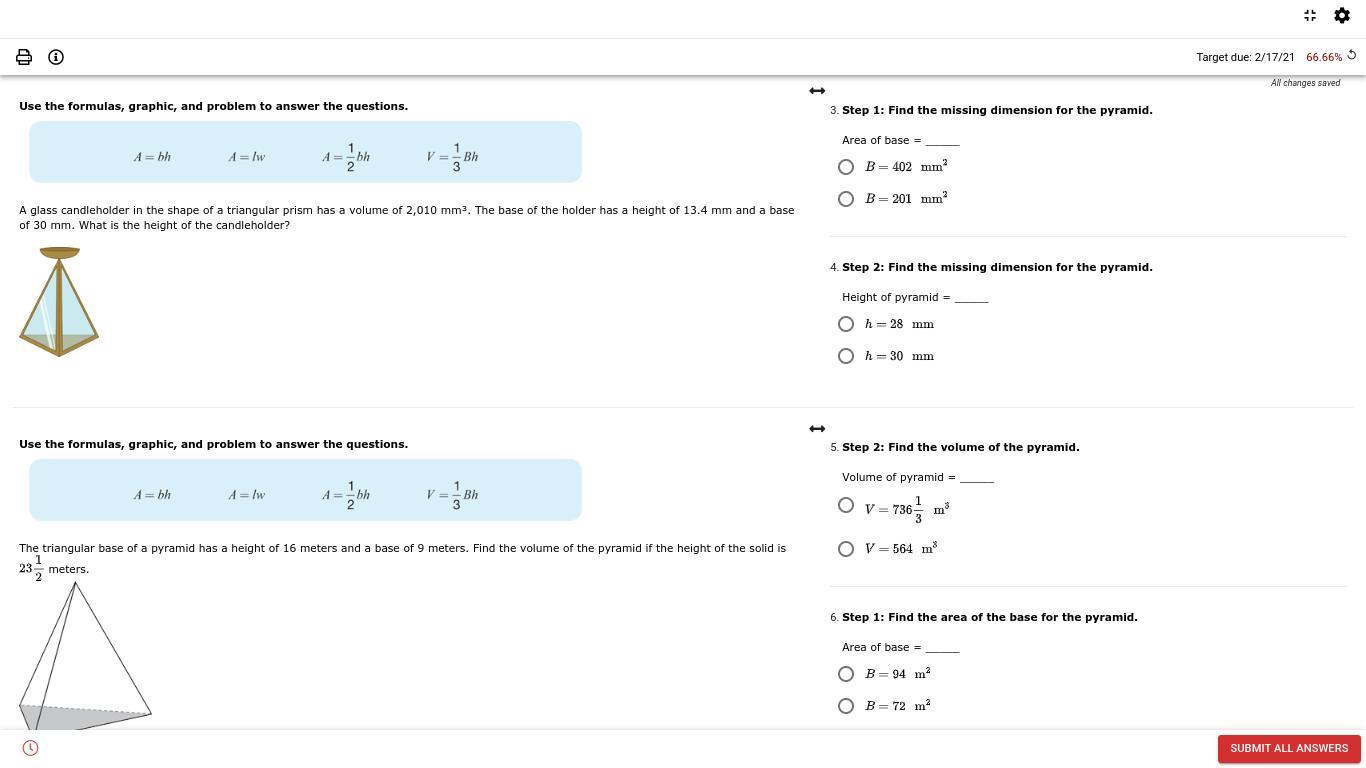Click the clock timer icon
This screenshot has width=1366, height=768.
[x=30, y=748]
